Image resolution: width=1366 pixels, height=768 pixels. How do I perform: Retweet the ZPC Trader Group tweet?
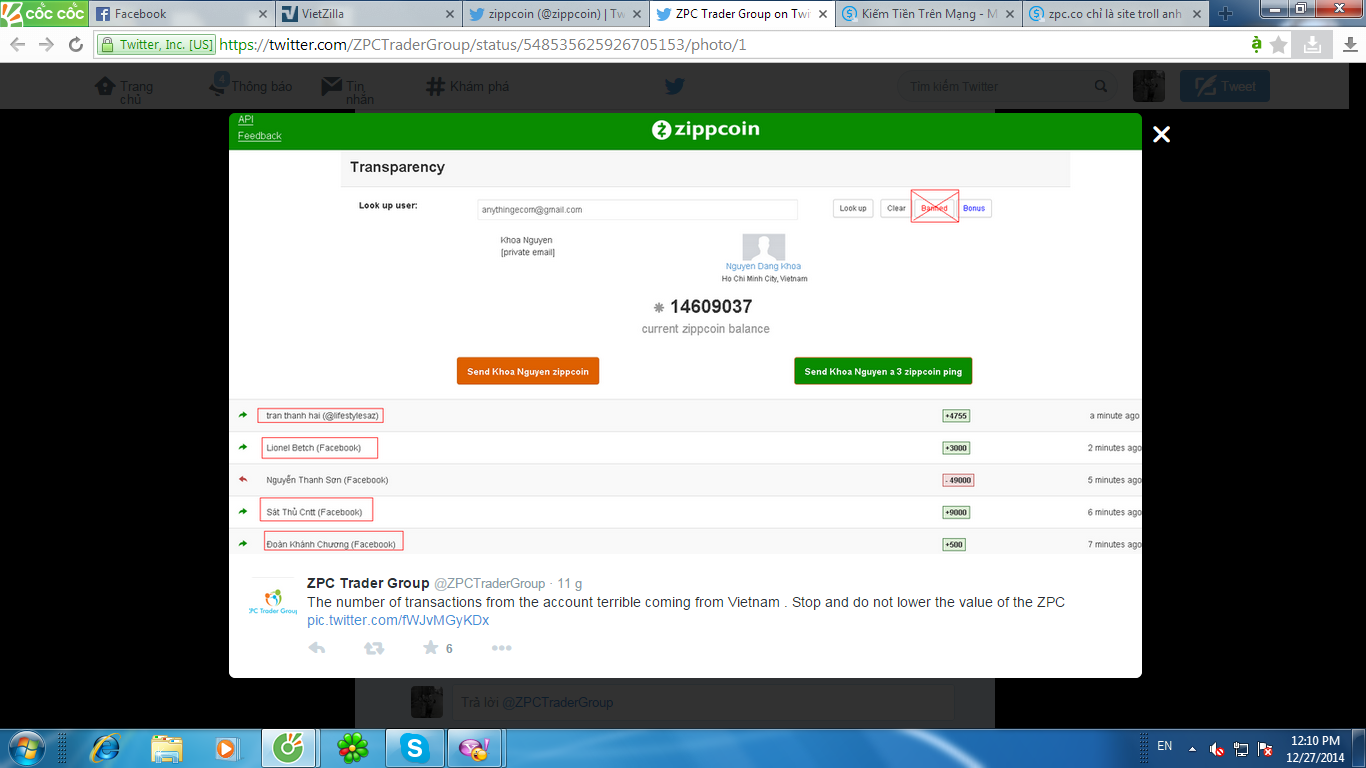(x=374, y=648)
